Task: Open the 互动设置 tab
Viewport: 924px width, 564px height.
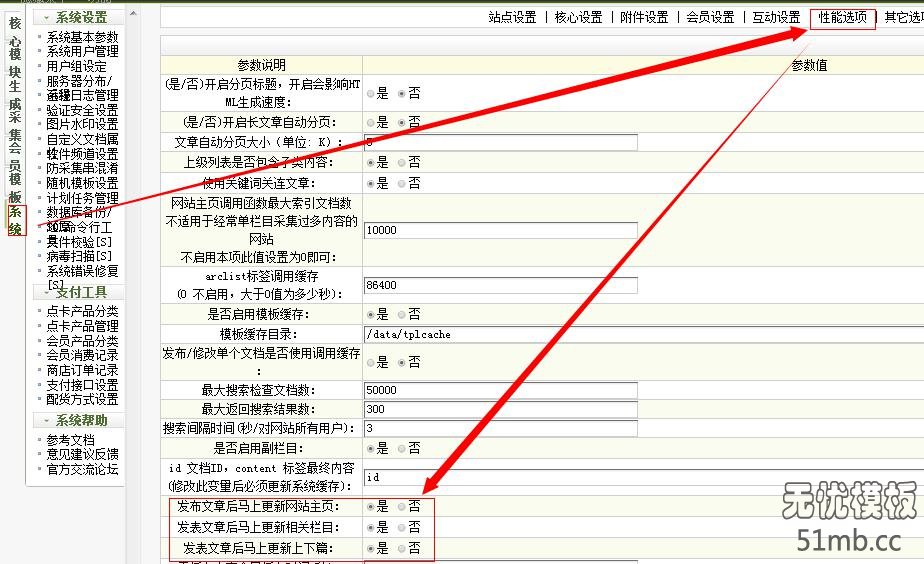Action: coord(776,18)
